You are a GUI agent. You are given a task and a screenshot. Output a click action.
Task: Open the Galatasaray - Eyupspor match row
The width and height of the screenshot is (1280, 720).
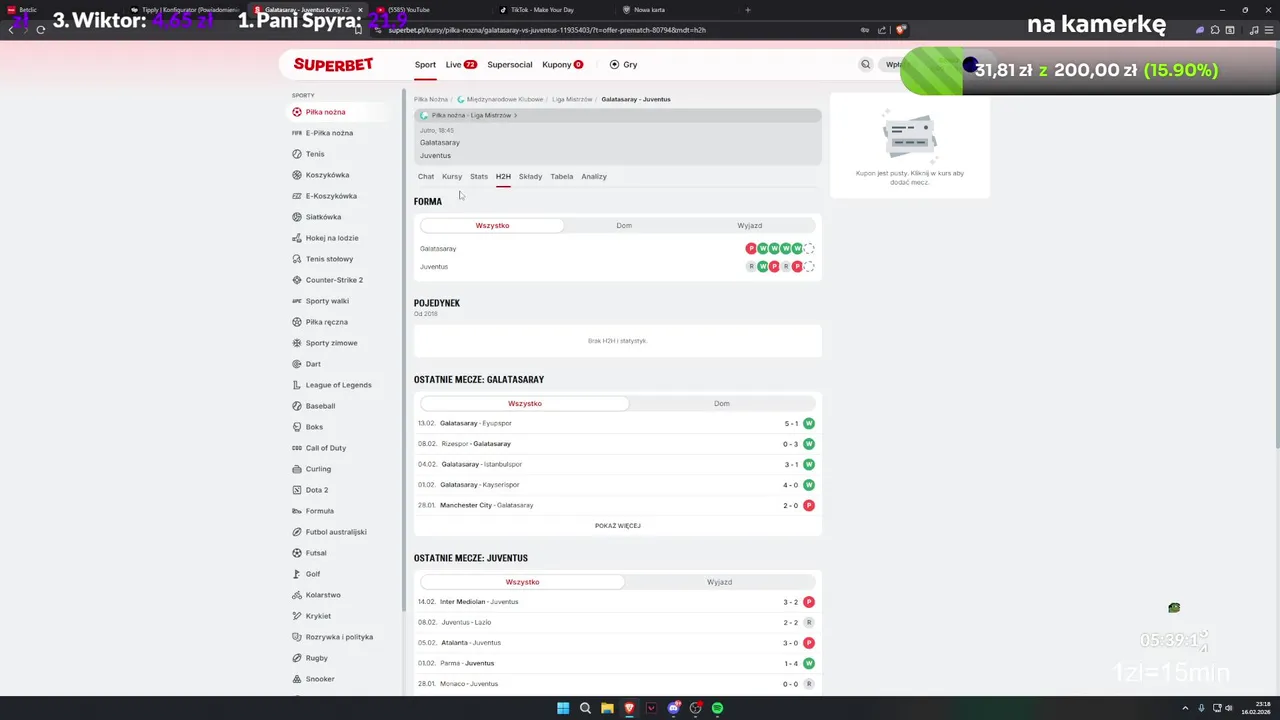[617, 424]
